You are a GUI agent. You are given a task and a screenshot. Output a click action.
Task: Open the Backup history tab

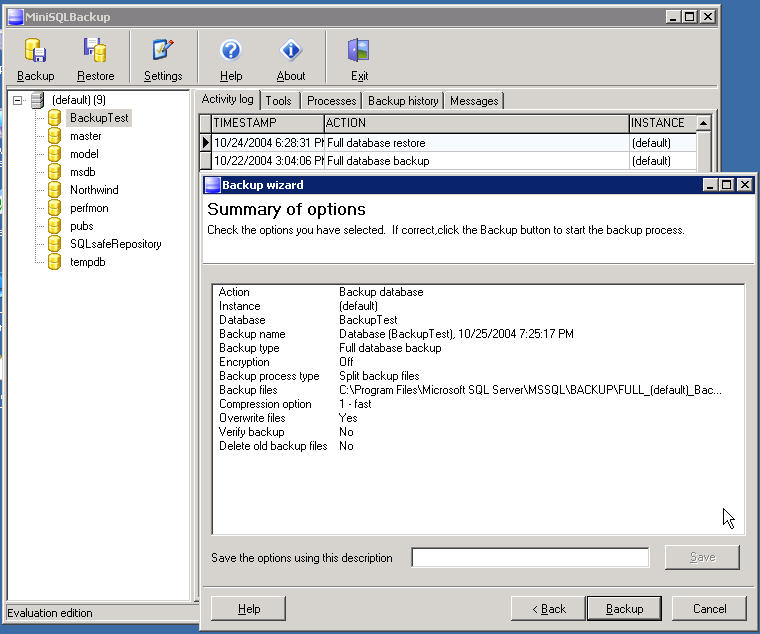[403, 101]
